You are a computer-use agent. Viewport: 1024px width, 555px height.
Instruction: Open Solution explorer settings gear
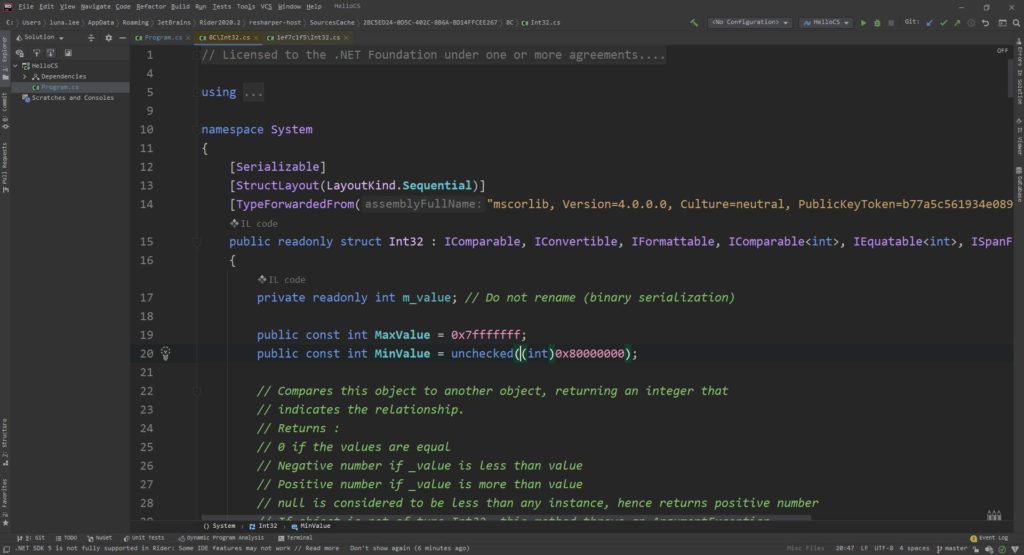pos(101,37)
